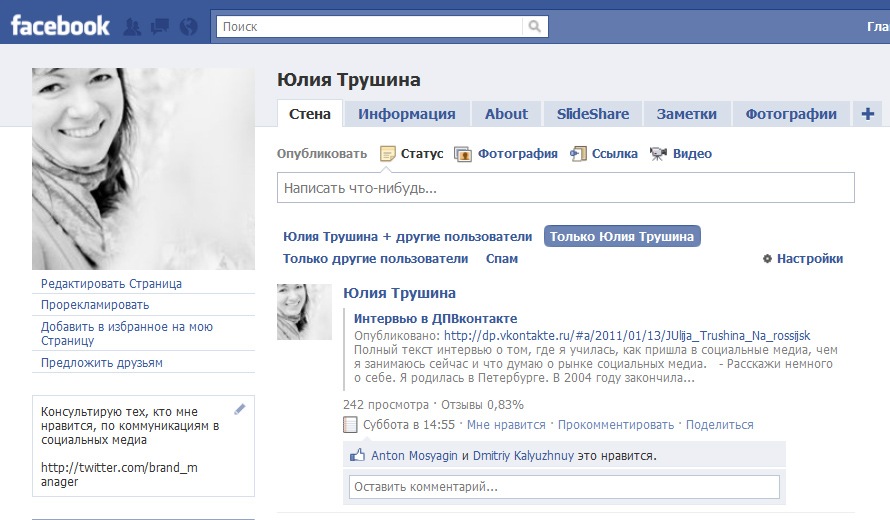Open the Фотографии tab
Viewport: 890px width, 520px height.
click(x=791, y=114)
